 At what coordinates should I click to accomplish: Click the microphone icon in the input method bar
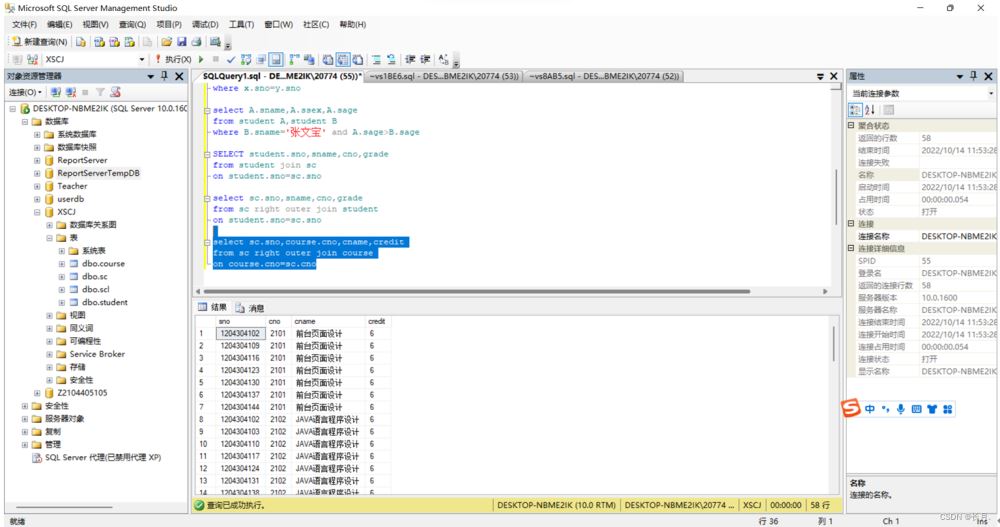[901, 409]
